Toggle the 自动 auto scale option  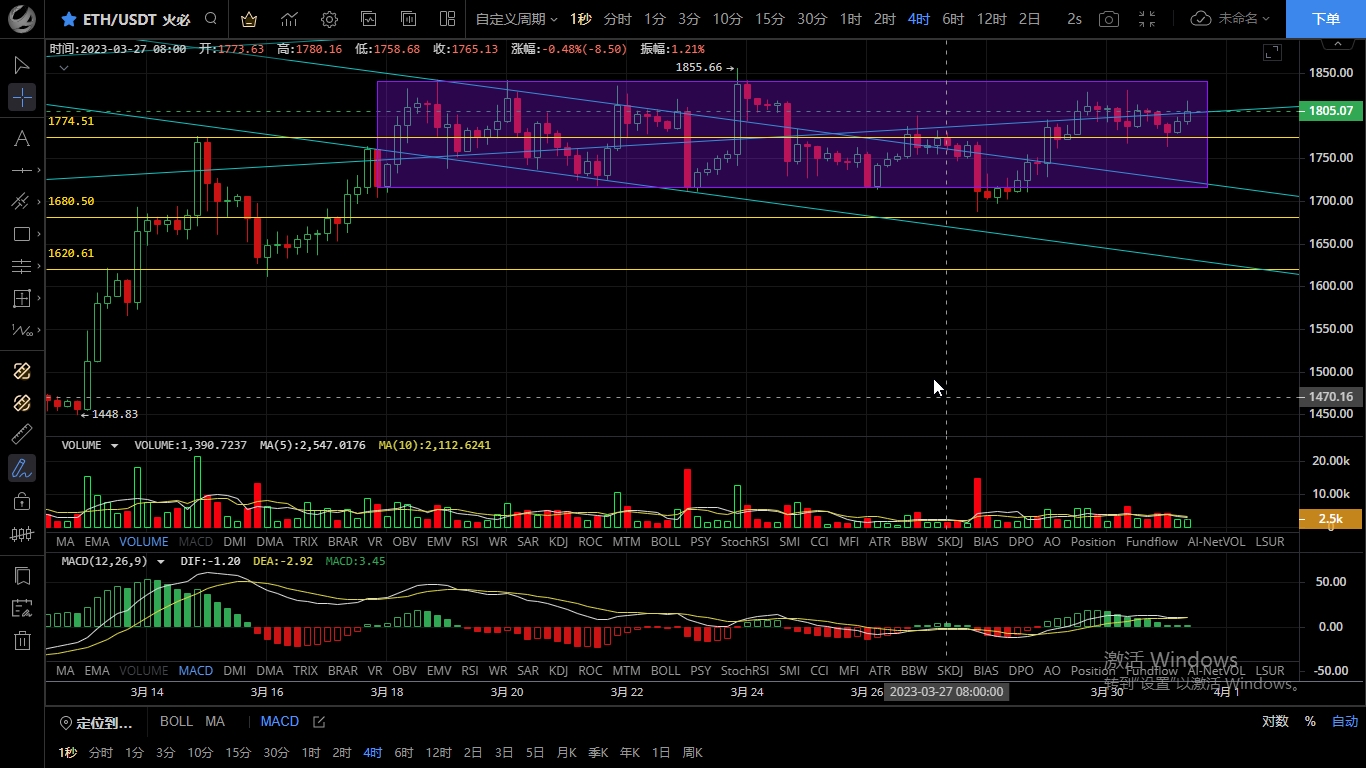point(1345,721)
